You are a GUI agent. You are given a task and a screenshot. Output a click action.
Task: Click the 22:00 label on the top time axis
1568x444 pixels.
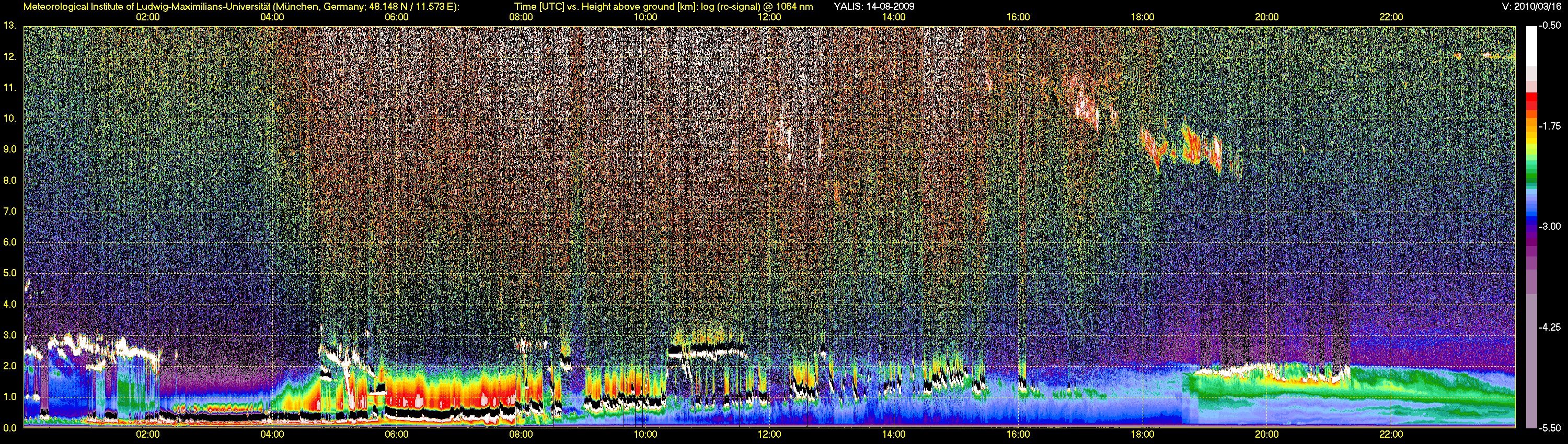[x=1391, y=17]
